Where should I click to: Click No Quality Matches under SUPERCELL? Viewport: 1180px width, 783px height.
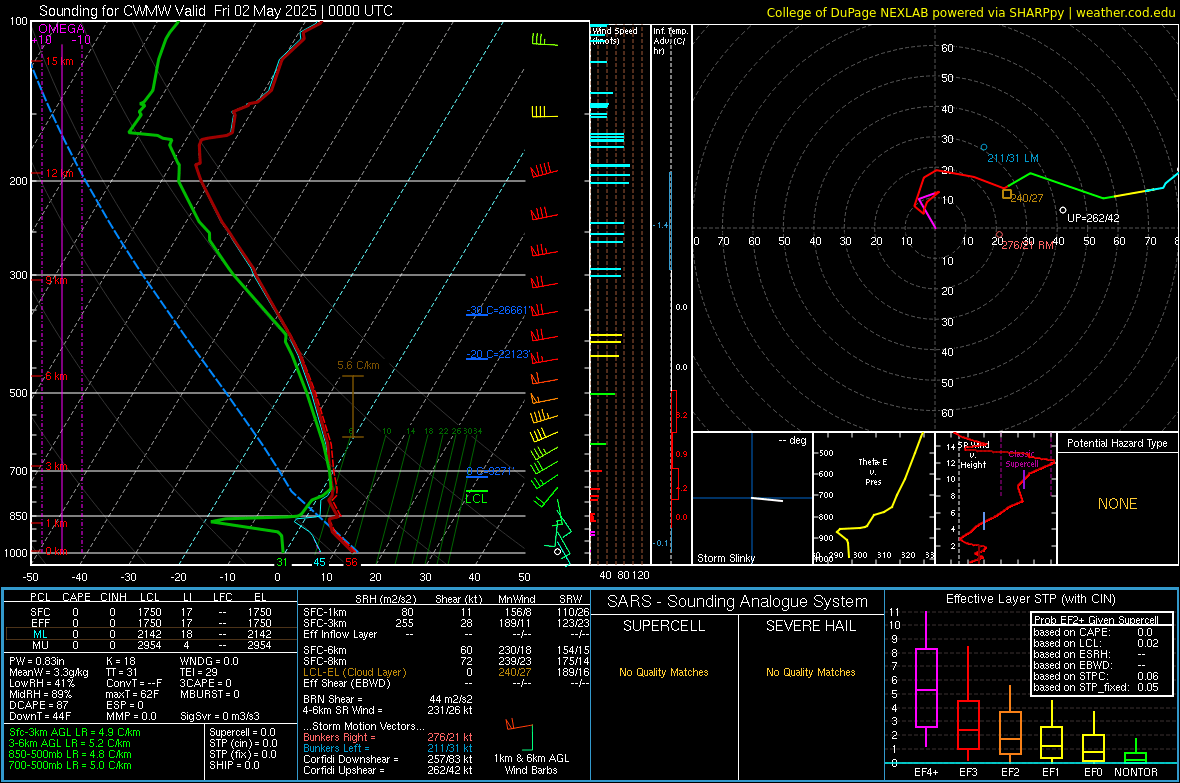[664, 672]
